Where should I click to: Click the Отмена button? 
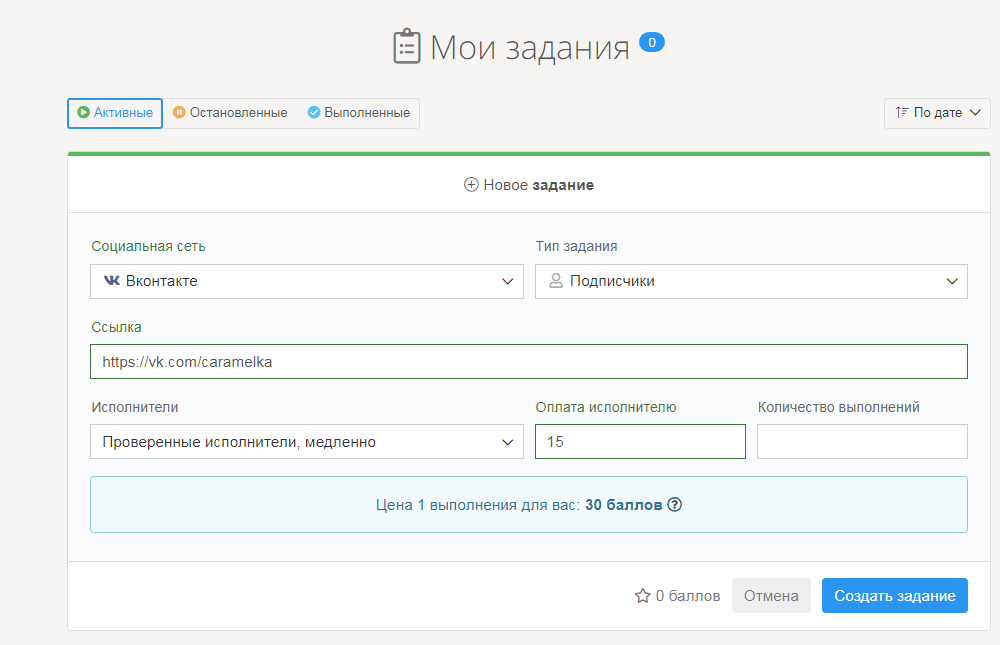(x=771, y=596)
